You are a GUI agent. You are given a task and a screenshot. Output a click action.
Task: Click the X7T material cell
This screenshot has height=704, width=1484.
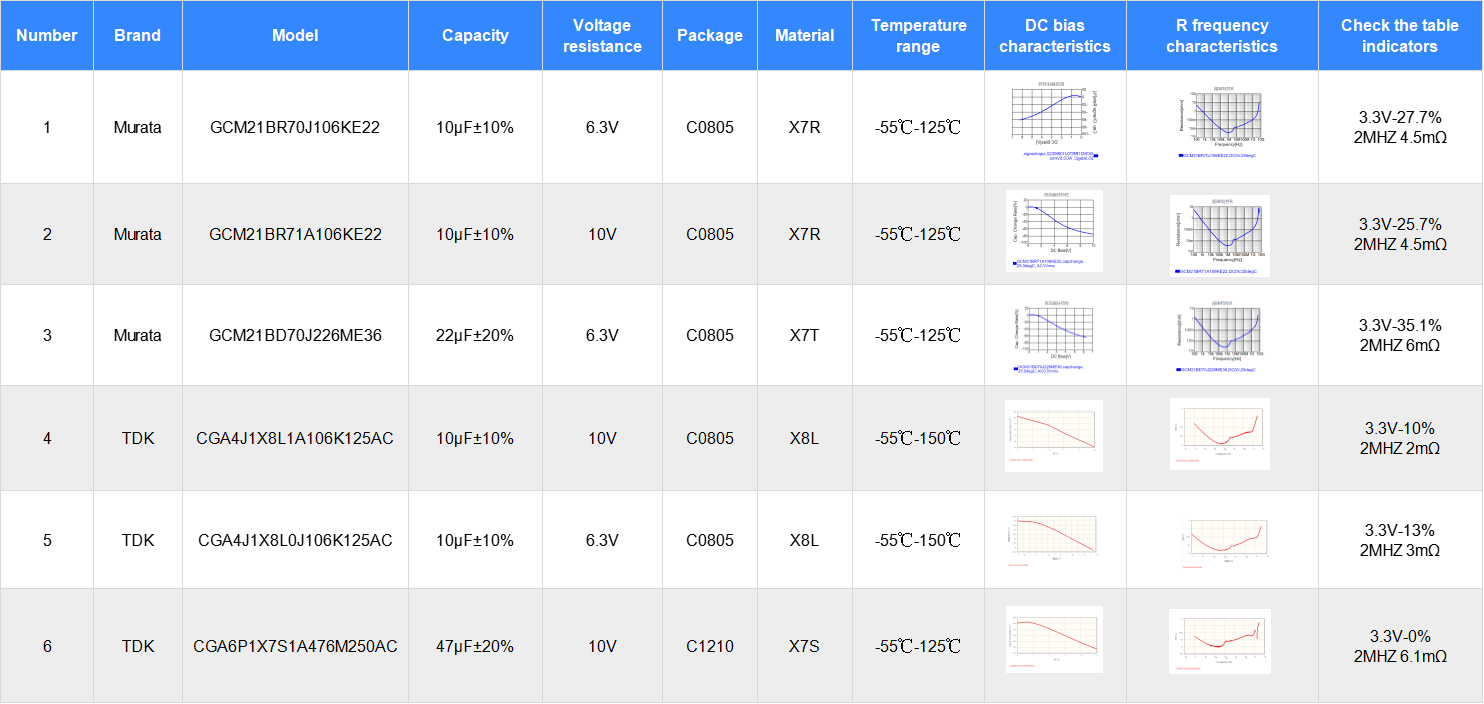coord(804,336)
